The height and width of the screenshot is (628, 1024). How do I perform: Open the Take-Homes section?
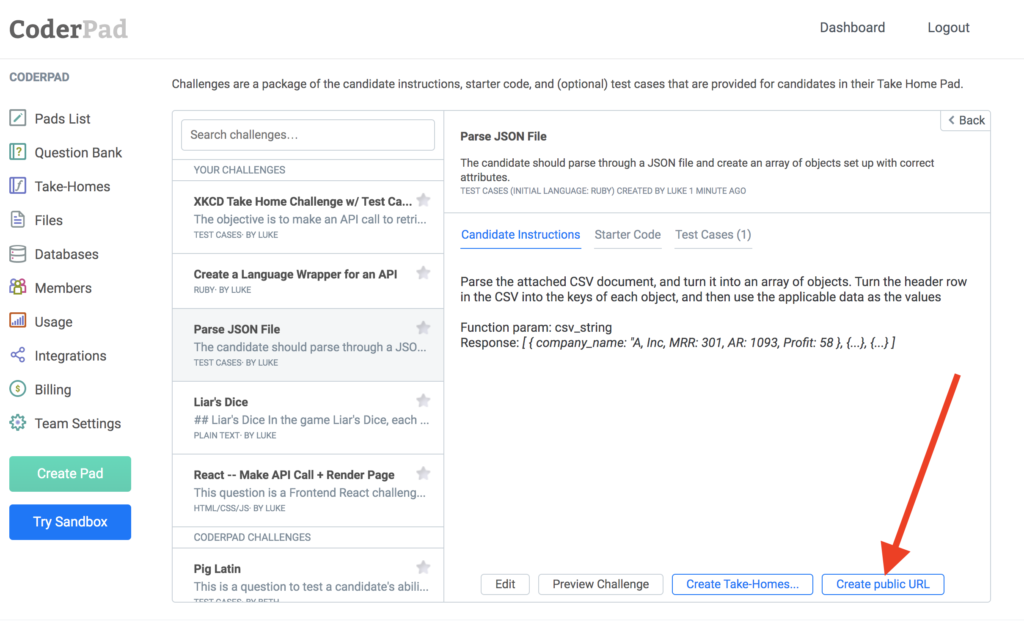click(x=72, y=187)
